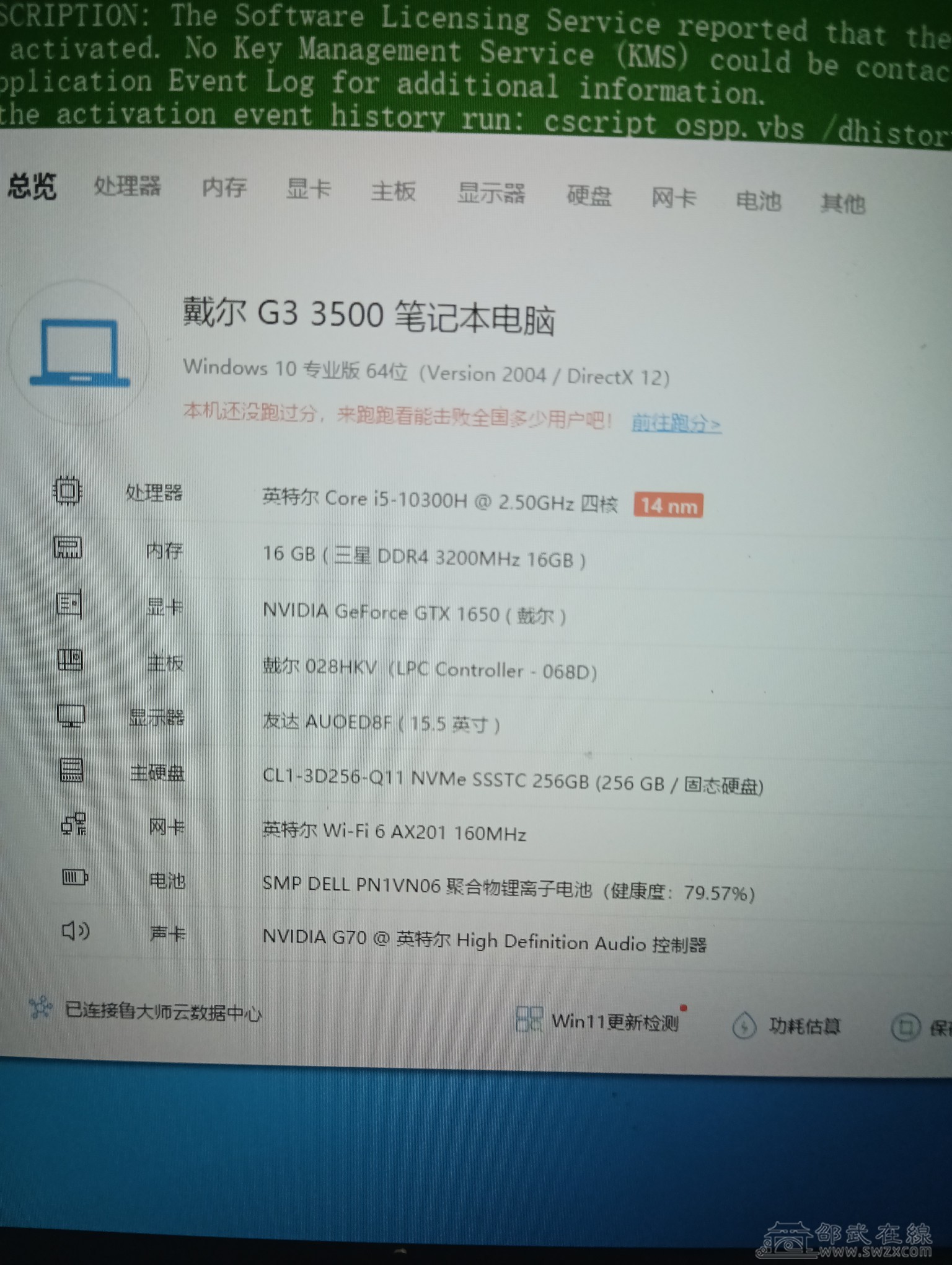Screen dimensions: 952x1265
Task: Click the battery icon
Action: [x=75, y=877]
